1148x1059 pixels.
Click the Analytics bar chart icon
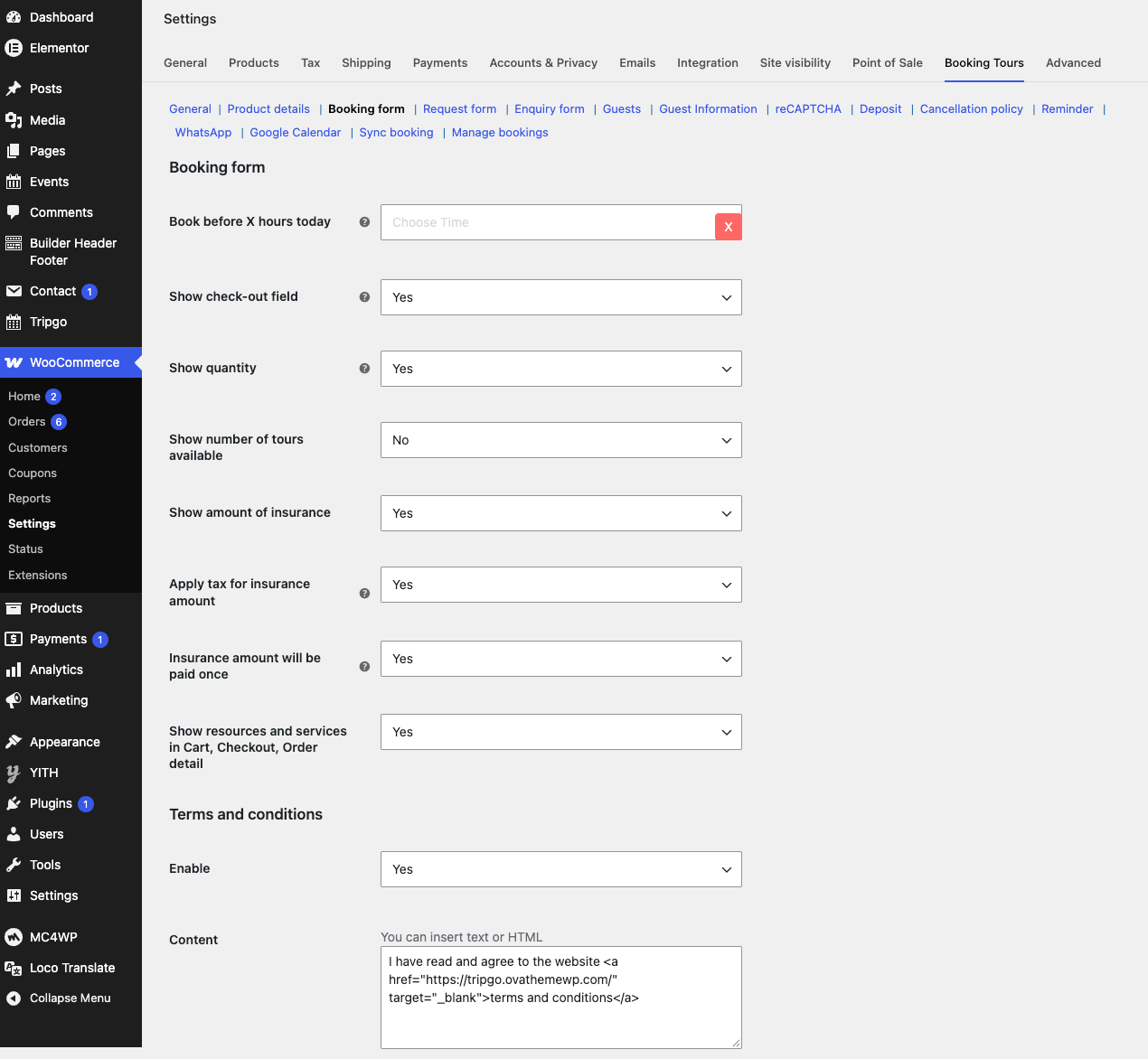pos(14,670)
